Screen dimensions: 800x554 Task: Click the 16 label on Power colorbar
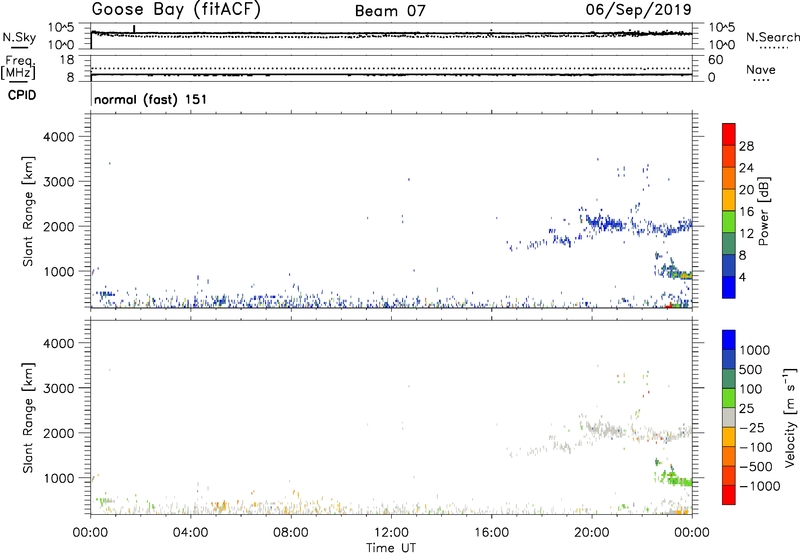746,212
